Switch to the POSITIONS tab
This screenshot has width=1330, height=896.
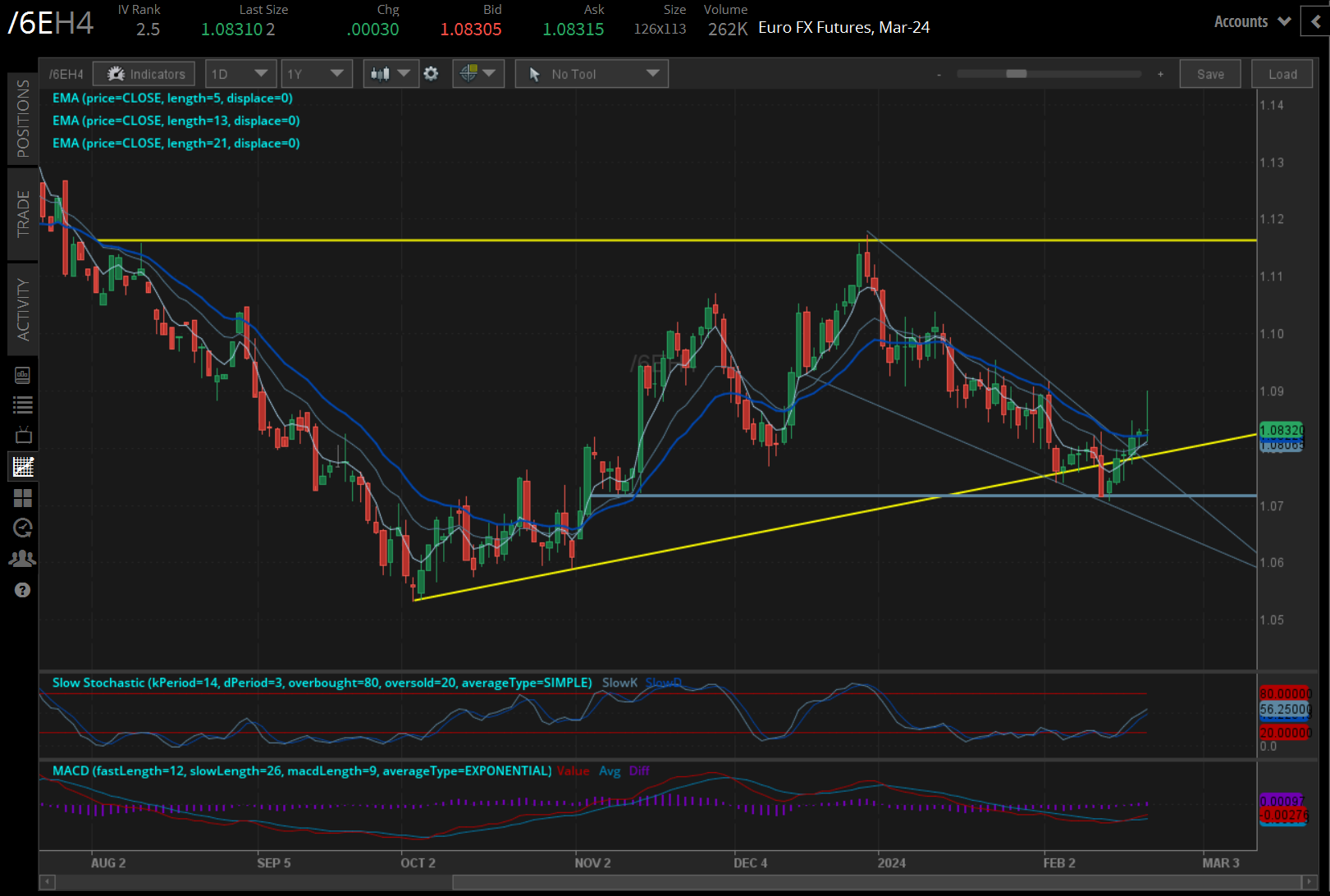point(23,118)
